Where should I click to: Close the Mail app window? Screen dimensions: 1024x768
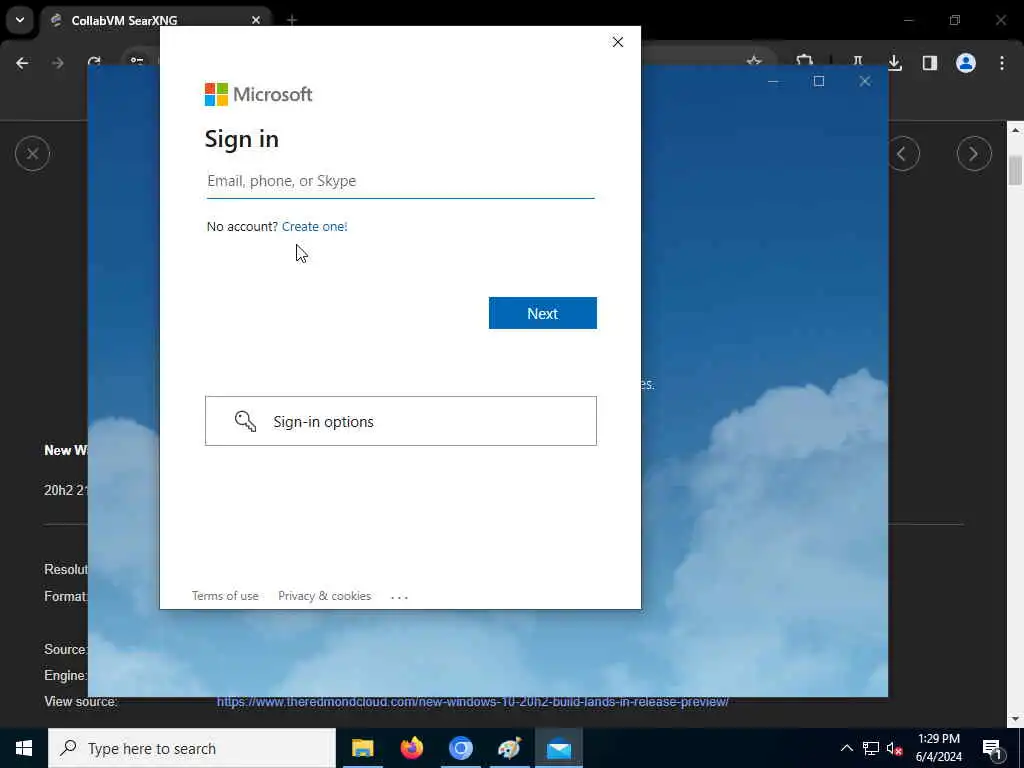coord(865,81)
